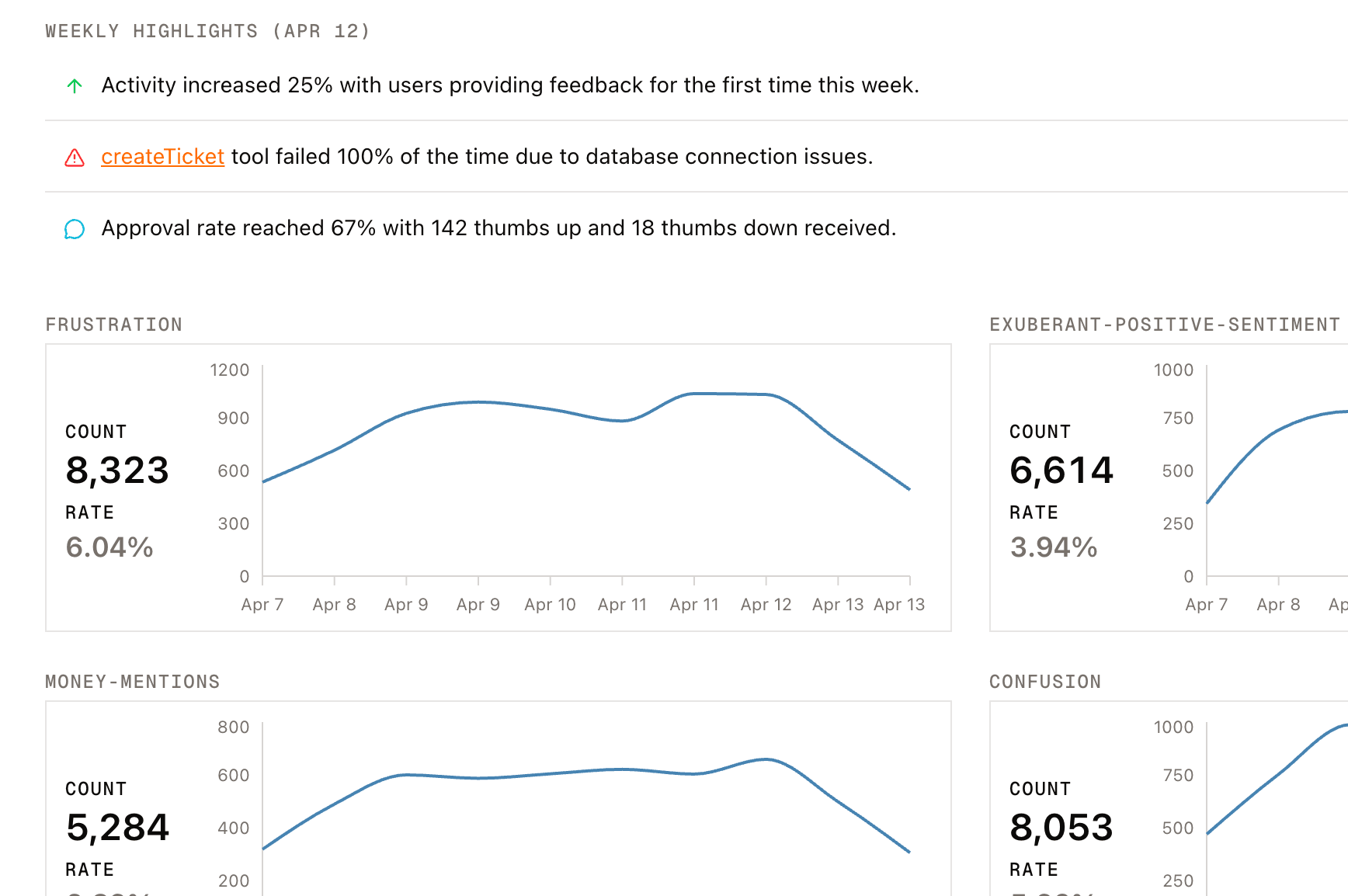Open the createTicket tool link
The height and width of the screenshot is (896, 1348).
coord(162,157)
